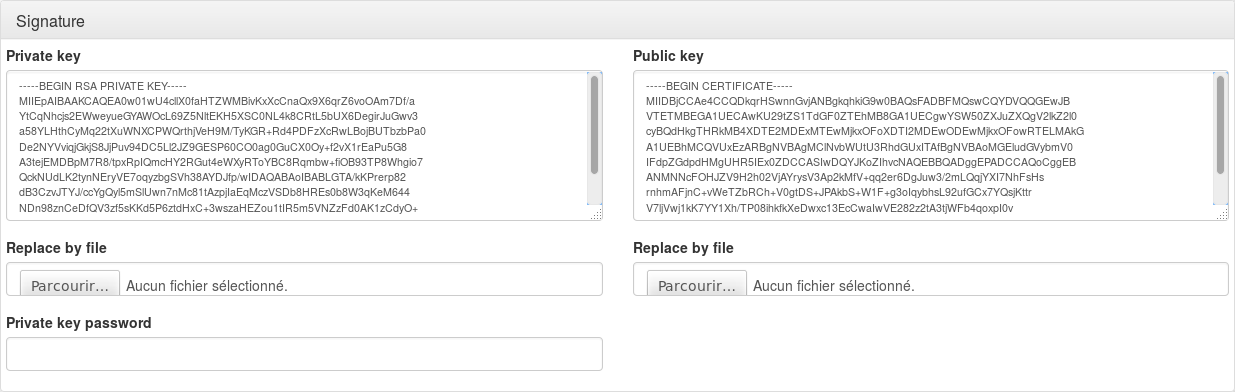The image size is (1235, 392).
Task: Grab the Private key textarea resize handle
Action: click(596, 214)
